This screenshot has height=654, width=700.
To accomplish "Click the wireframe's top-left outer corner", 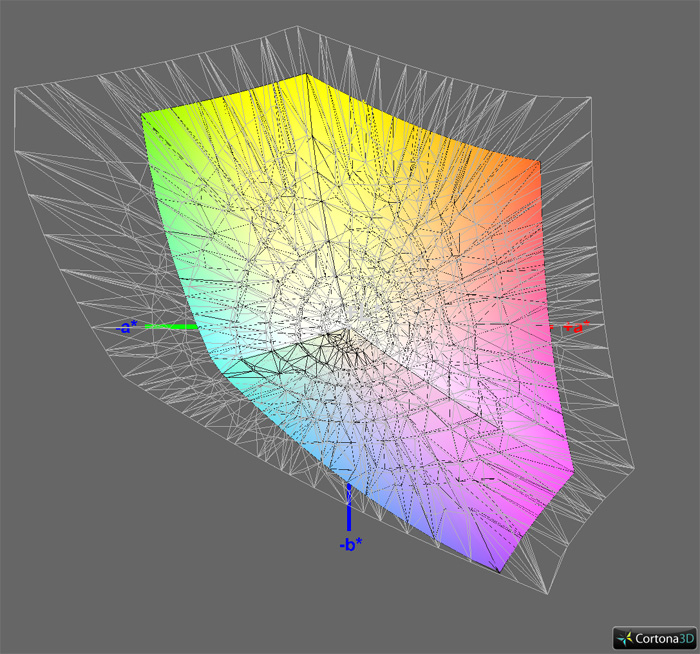I will point(15,90).
